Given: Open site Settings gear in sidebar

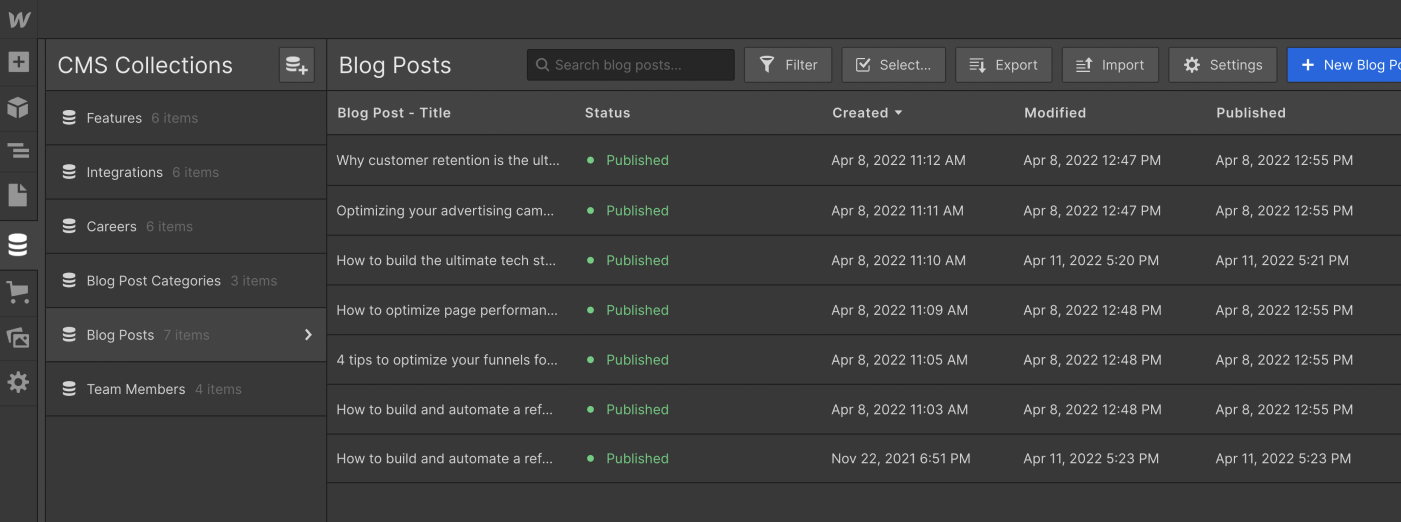Looking at the screenshot, I should click(18, 381).
